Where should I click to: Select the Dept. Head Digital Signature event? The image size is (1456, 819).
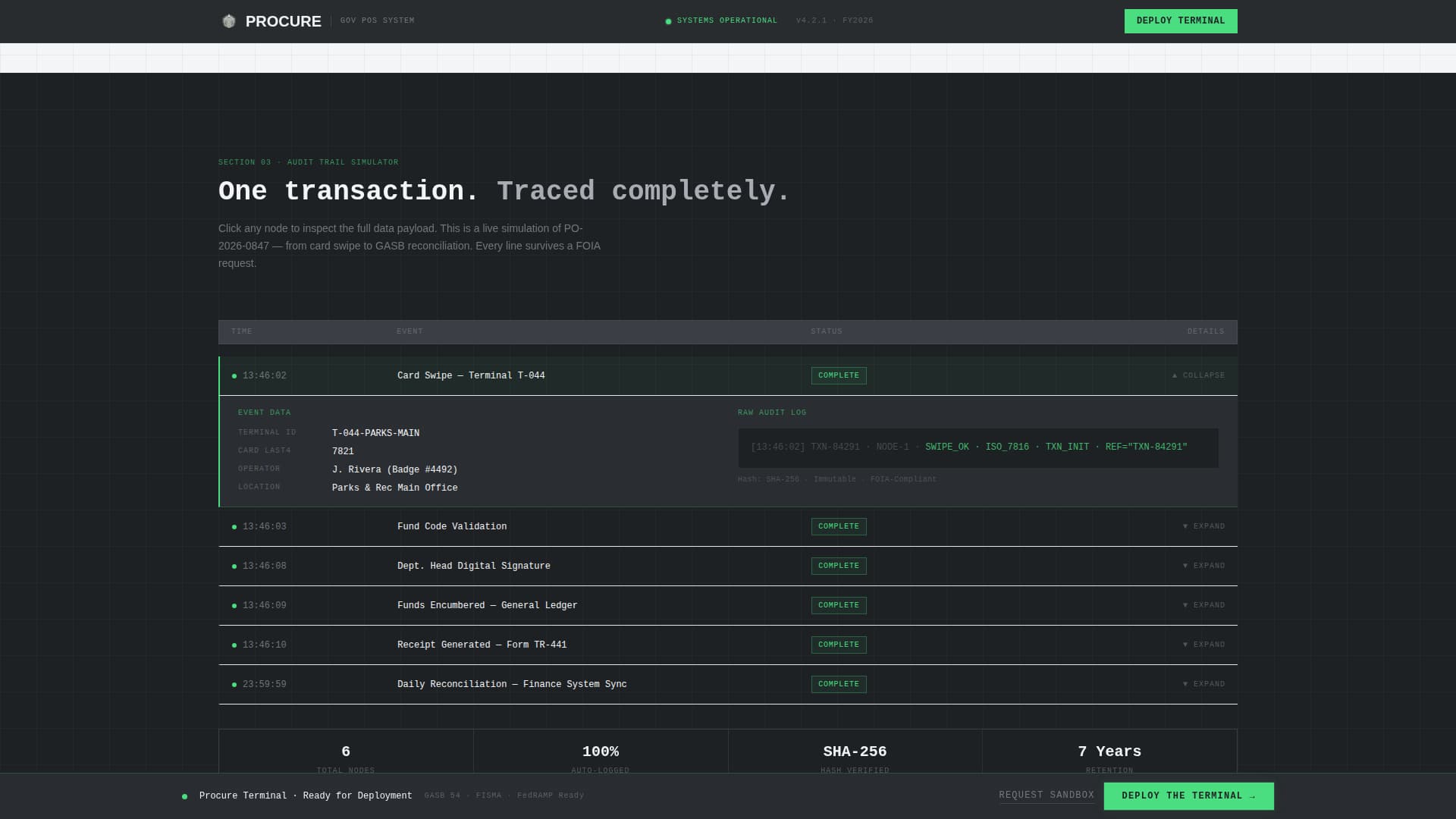click(x=474, y=566)
